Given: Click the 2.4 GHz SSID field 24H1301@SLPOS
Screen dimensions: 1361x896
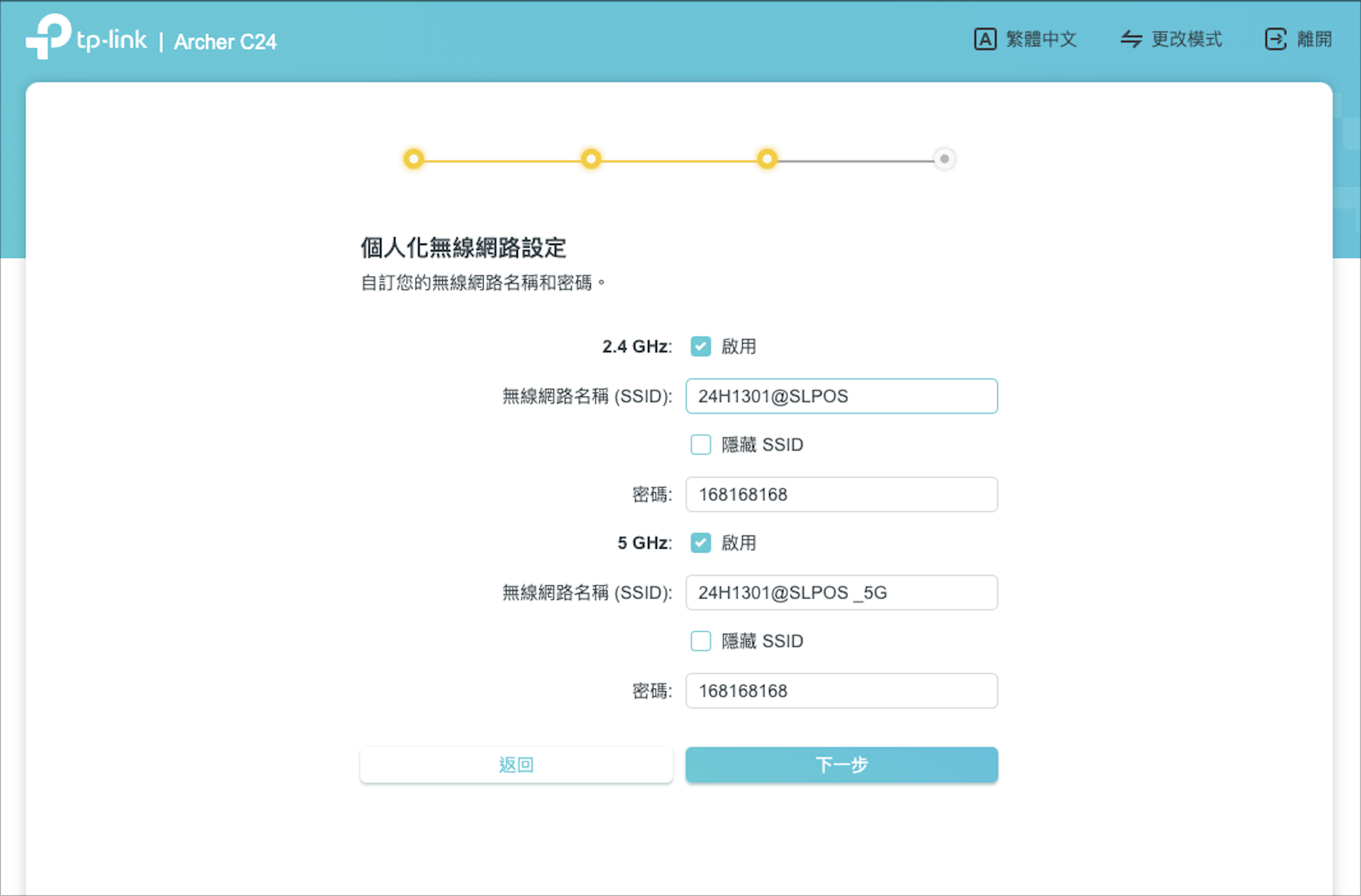Looking at the screenshot, I should pos(842,396).
